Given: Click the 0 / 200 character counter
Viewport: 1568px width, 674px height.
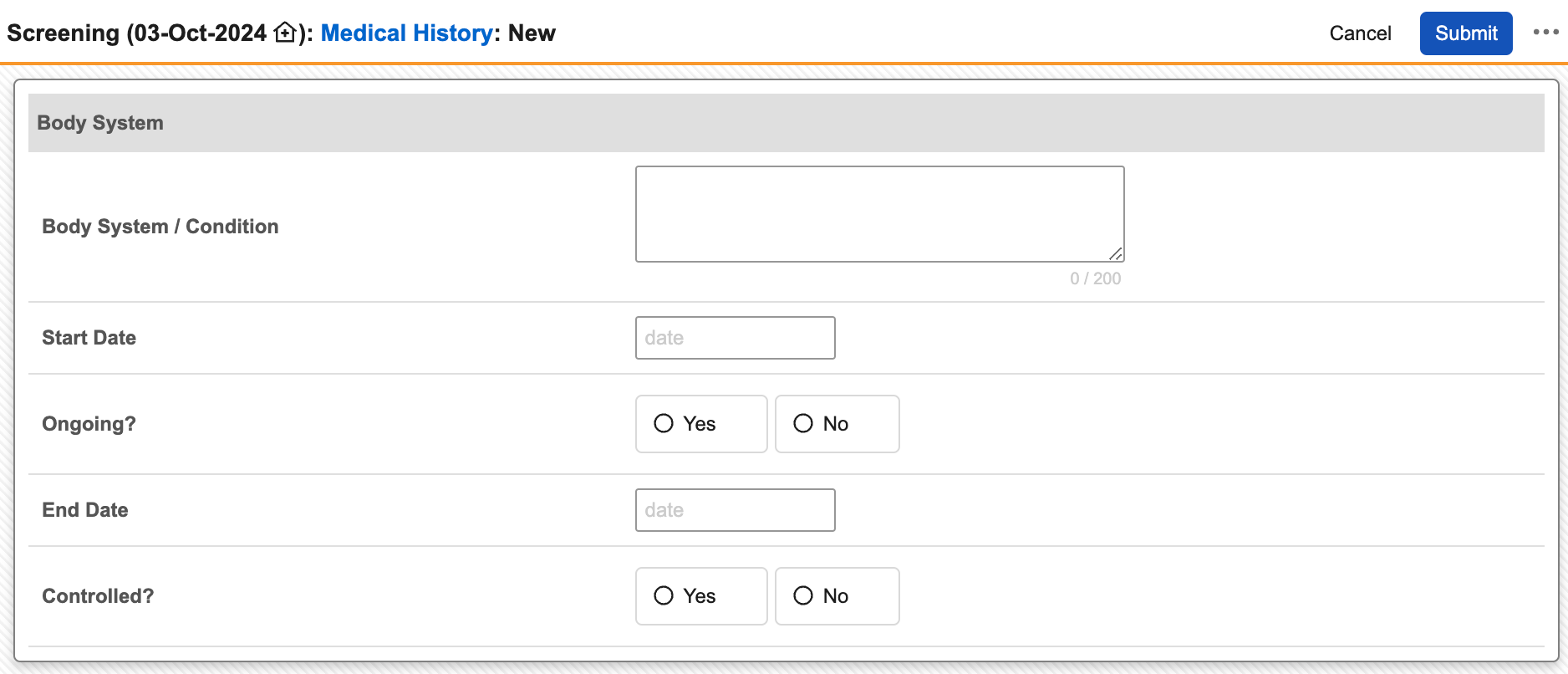Looking at the screenshot, I should click(1095, 278).
